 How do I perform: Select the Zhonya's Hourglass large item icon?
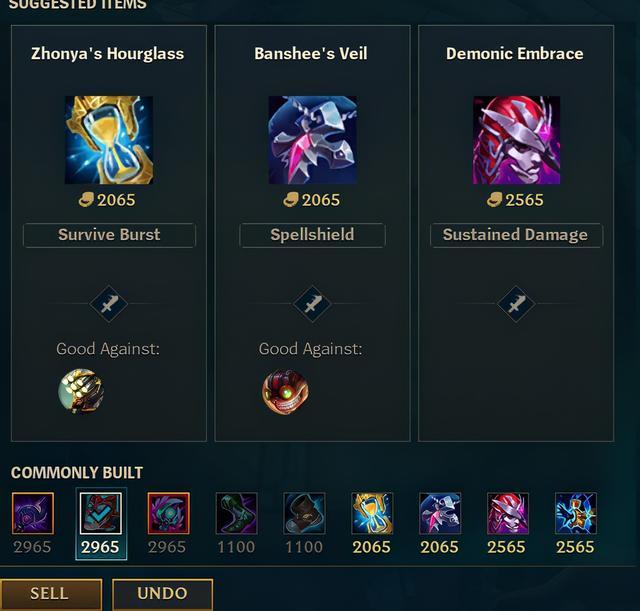(109, 140)
